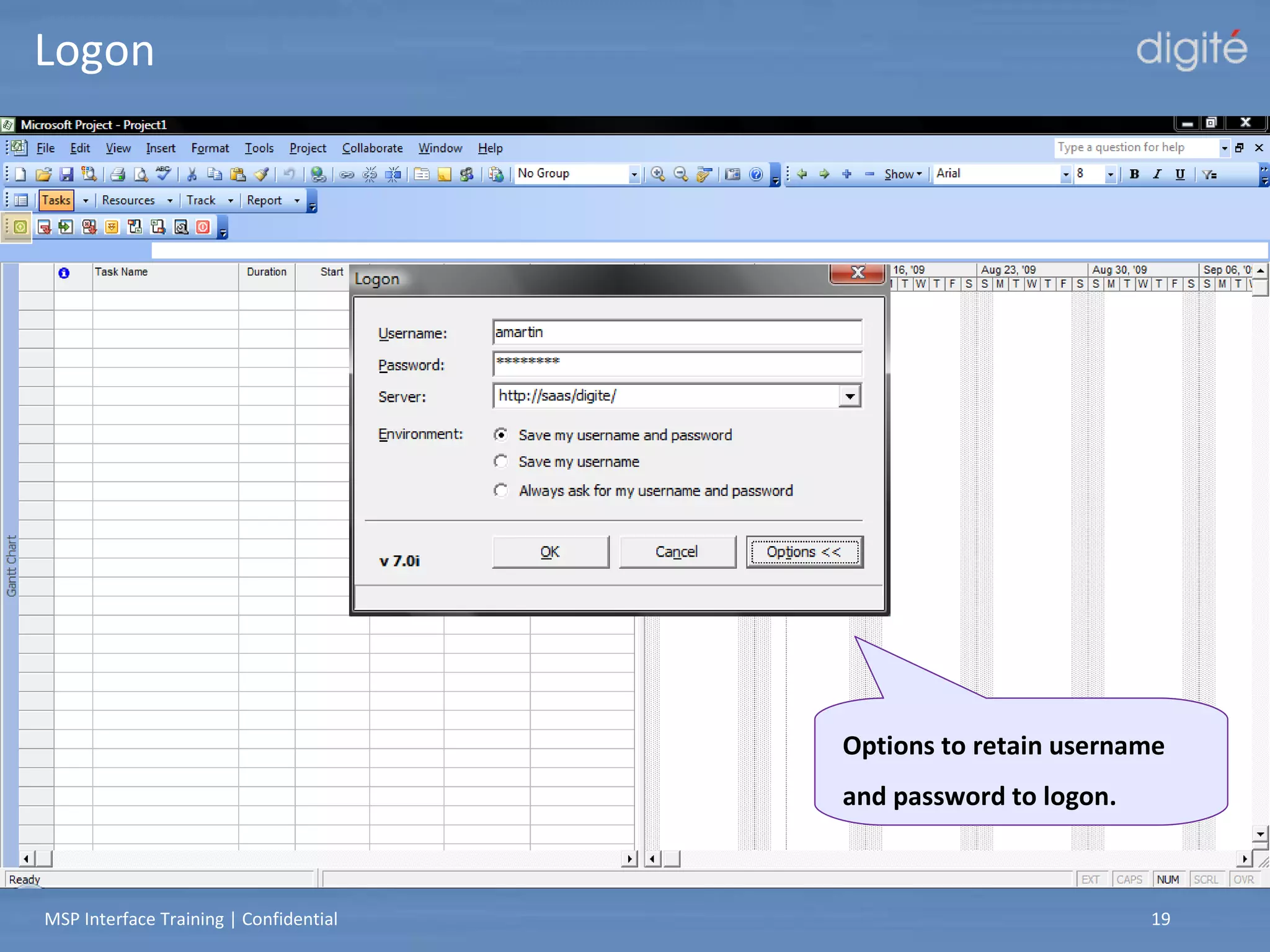Toggle the Project Guide panel icon
This screenshot has width=1270, height=952.
click(x=21, y=200)
